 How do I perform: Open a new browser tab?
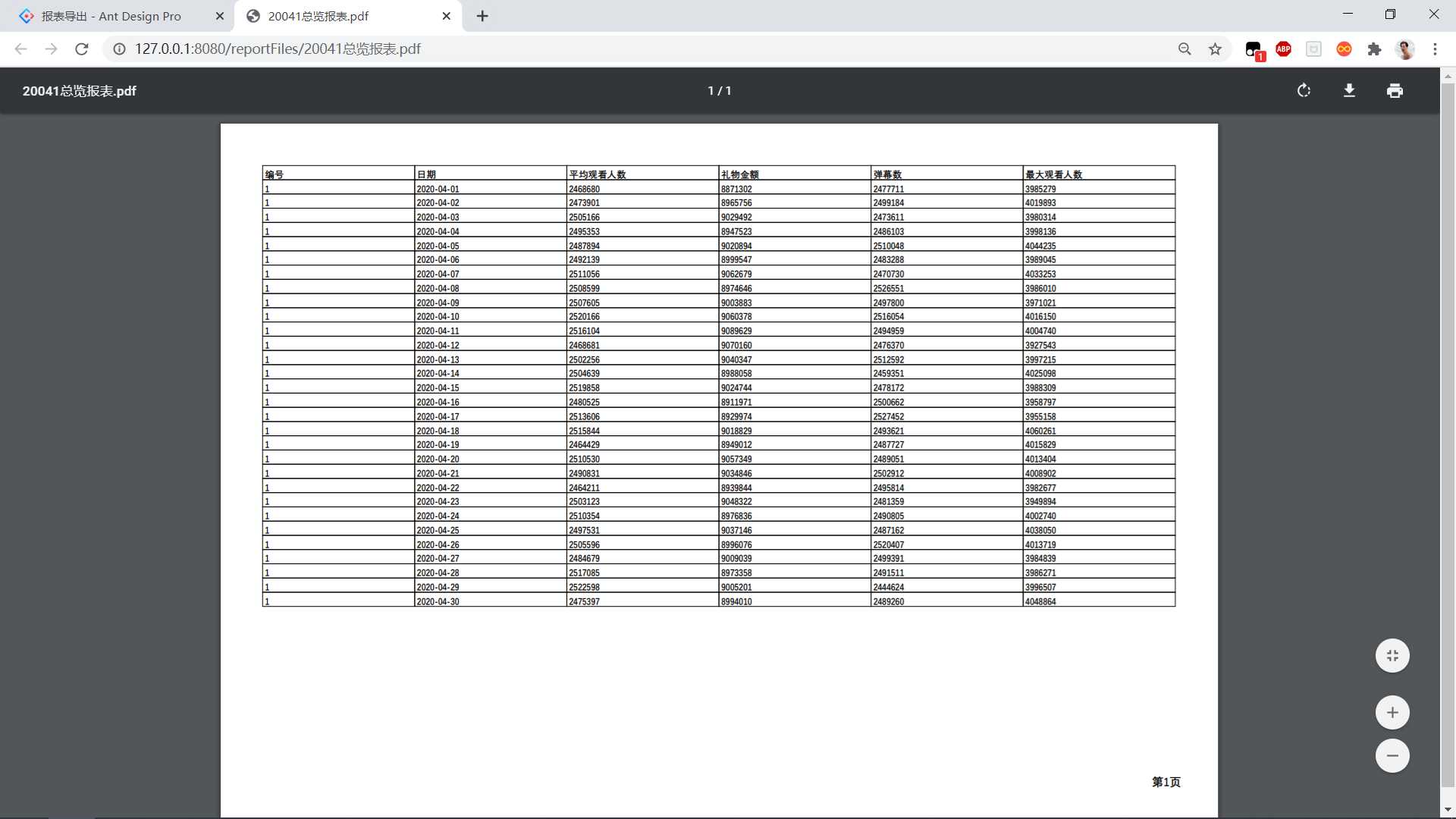tap(482, 16)
